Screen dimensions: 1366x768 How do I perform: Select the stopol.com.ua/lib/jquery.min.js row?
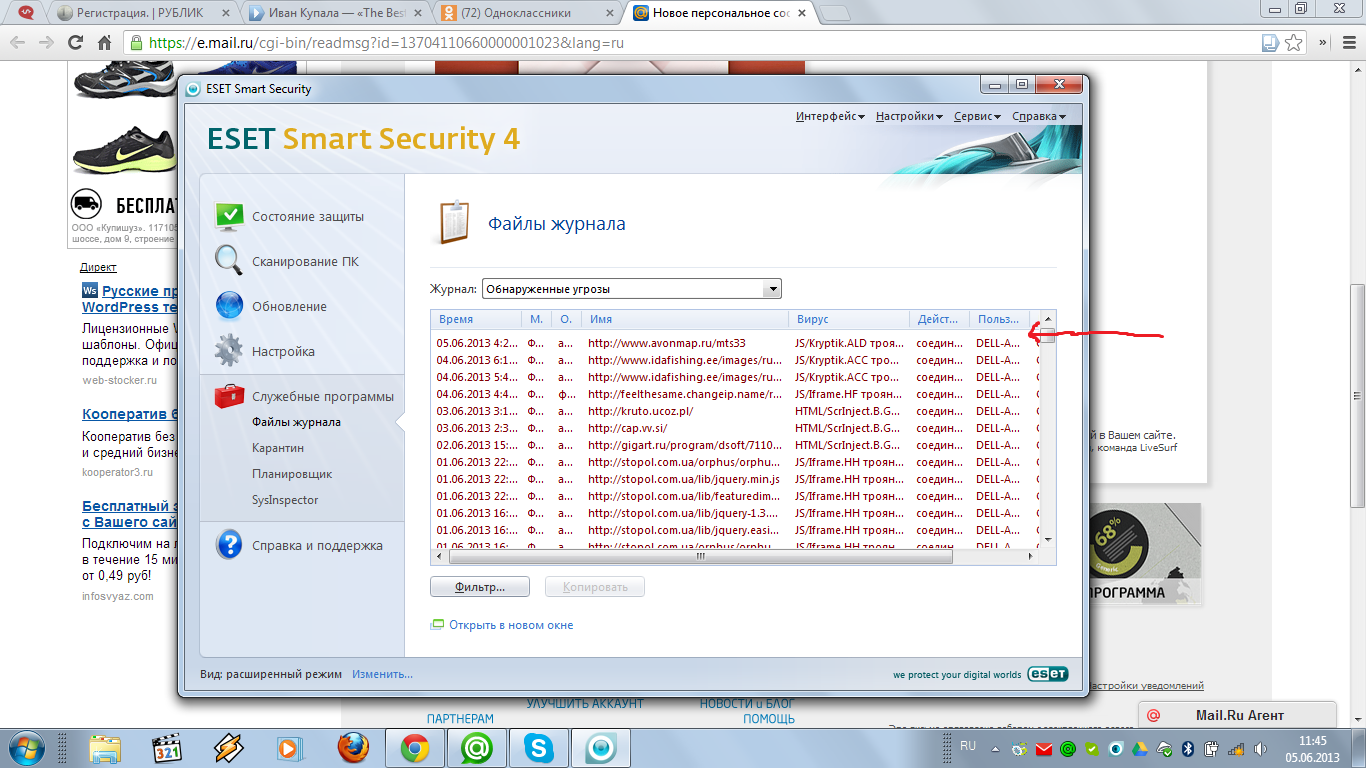tap(735, 479)
